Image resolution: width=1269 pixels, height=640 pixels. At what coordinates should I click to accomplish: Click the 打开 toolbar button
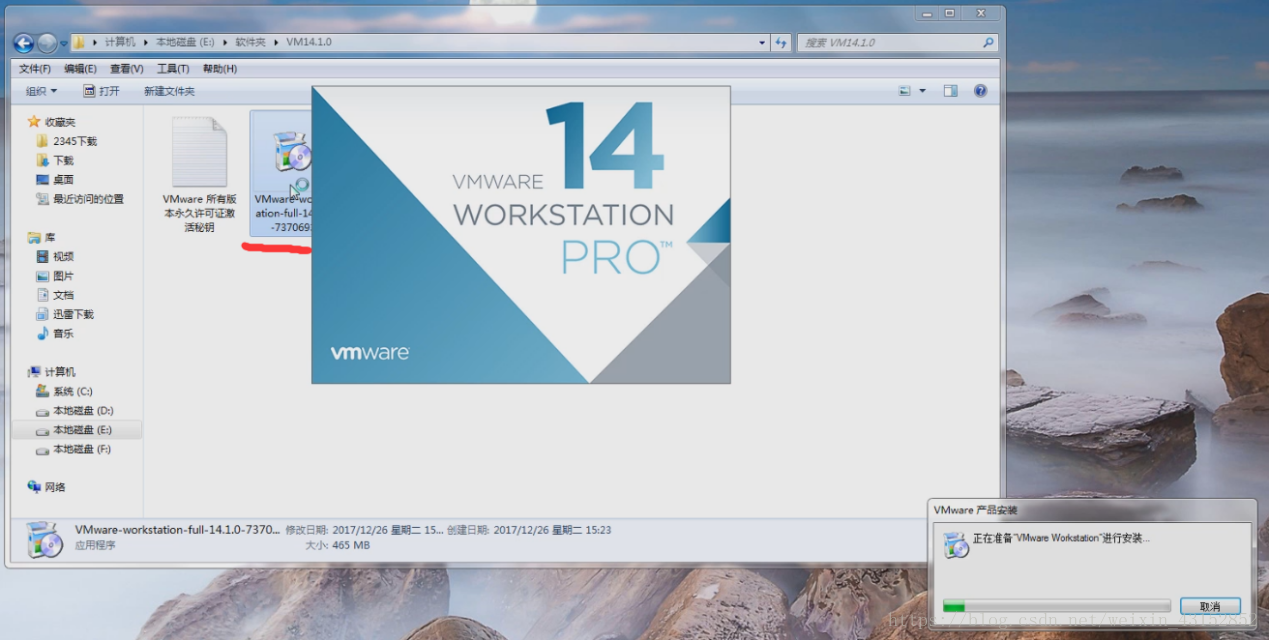tap(101, 91)
